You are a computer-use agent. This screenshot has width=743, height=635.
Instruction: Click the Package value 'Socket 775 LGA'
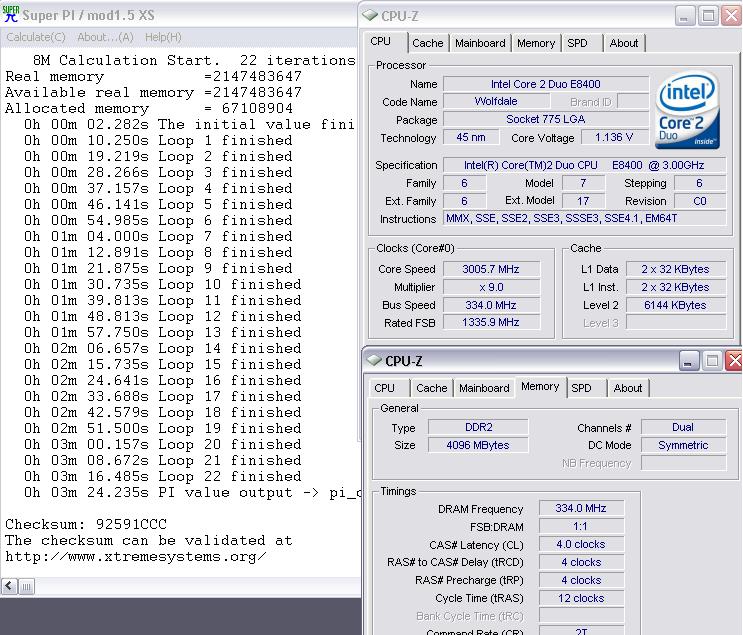(x=545, y=119)
